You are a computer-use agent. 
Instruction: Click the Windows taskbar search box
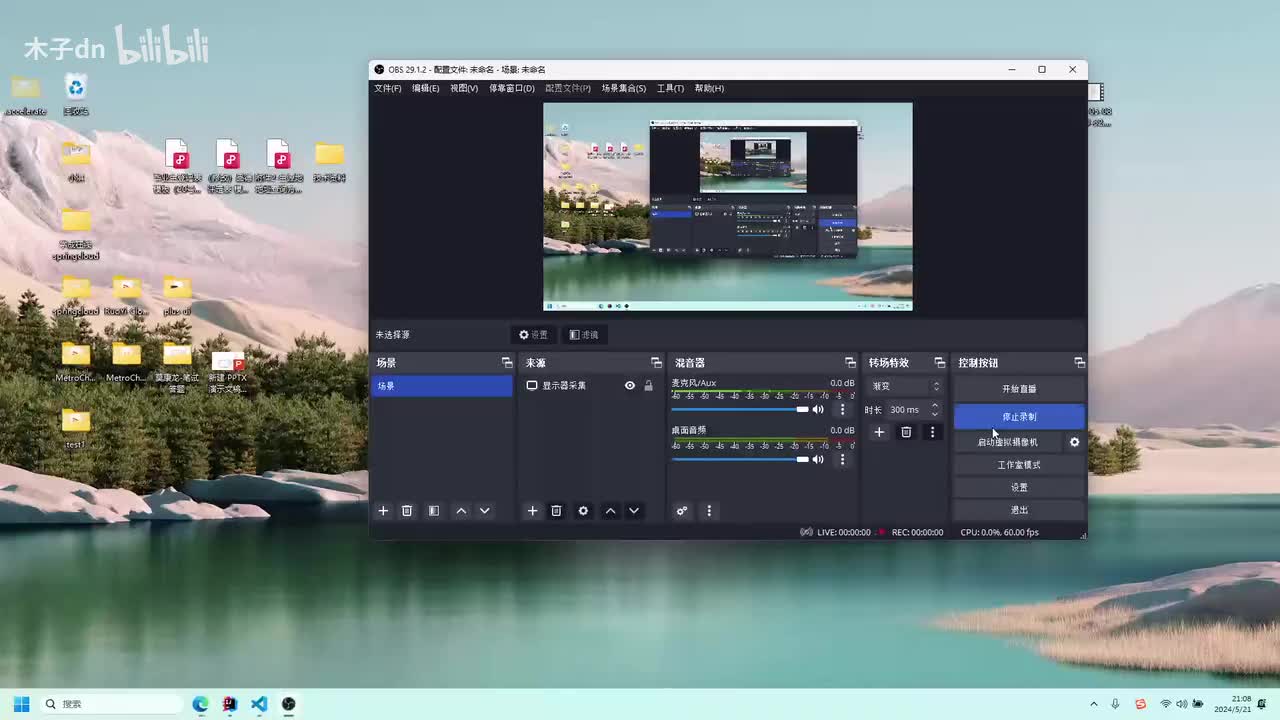pos(113,704)
